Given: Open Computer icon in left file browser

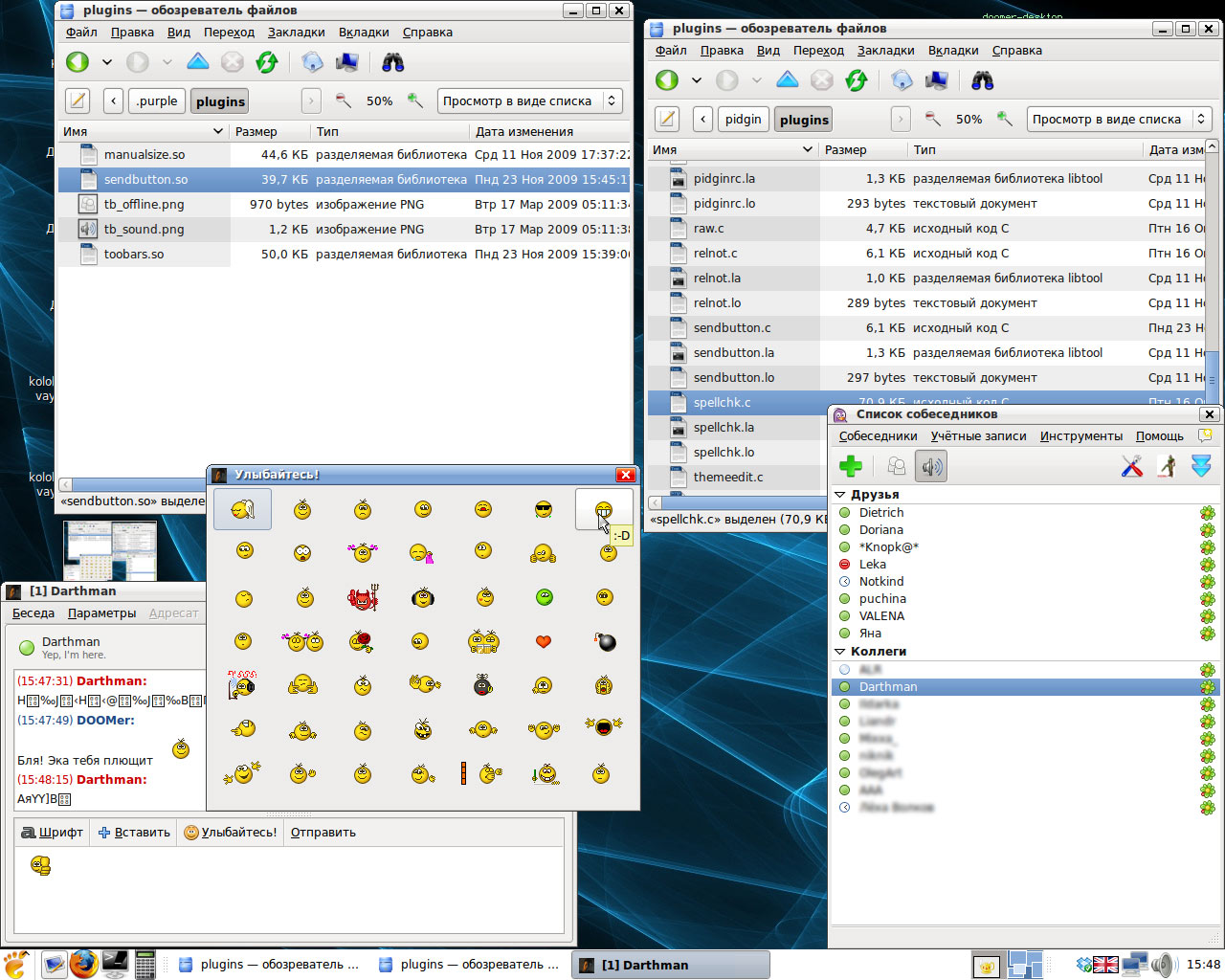Looking at the screenshot, I should [x=347, y=62].
